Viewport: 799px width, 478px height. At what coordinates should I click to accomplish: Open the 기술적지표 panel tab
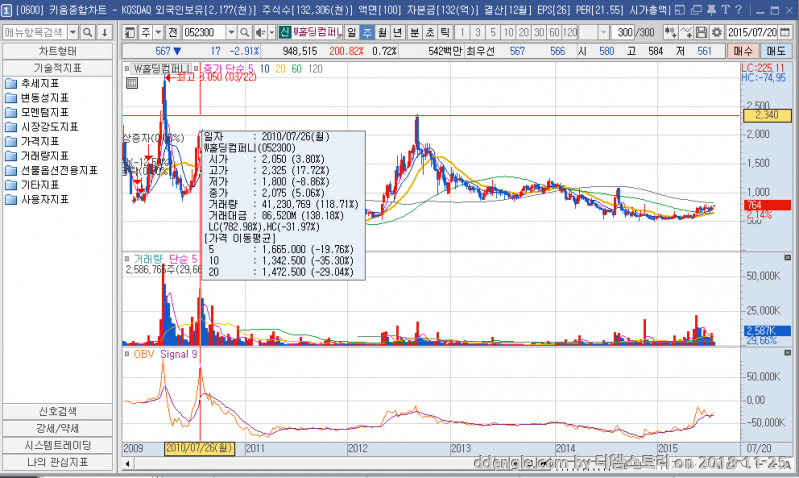[x=58, y=68]
